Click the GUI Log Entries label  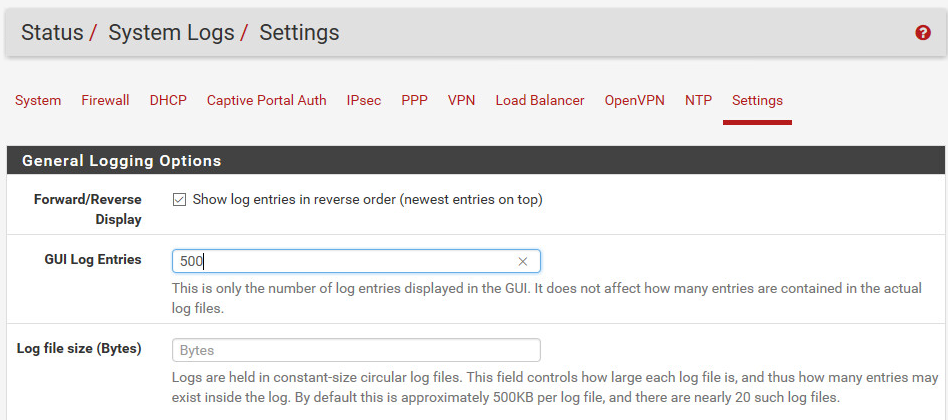click(x=93, y=259)
